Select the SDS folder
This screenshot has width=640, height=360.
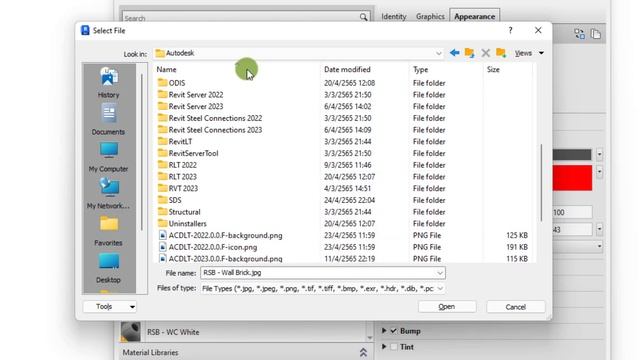pos(170,200)
